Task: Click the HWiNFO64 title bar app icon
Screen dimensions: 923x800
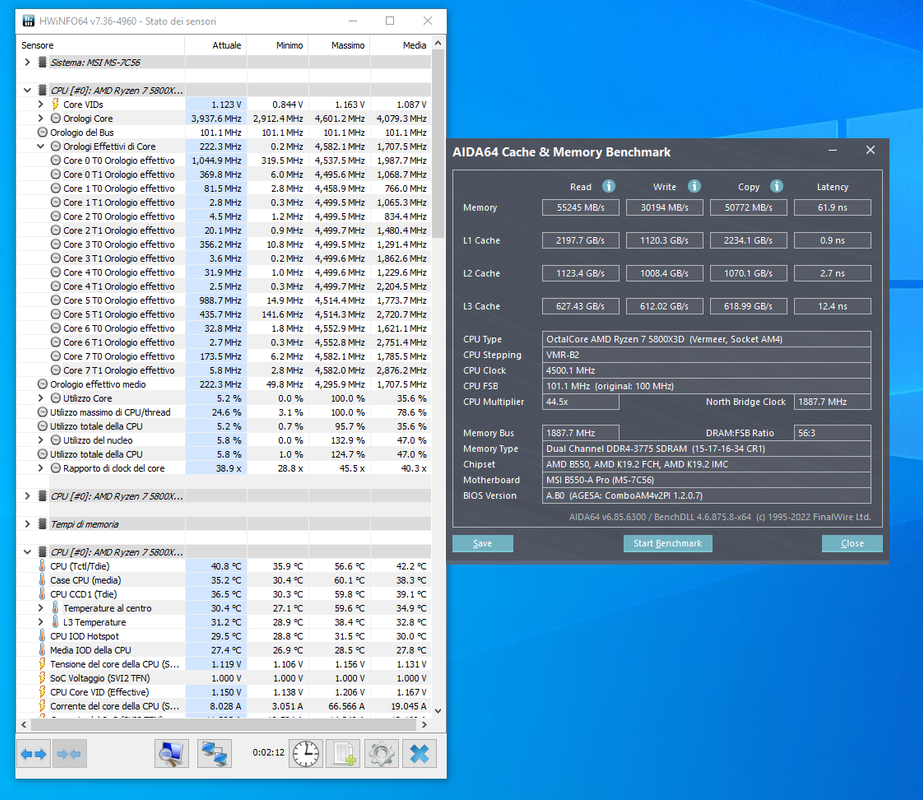Action: 28,21
